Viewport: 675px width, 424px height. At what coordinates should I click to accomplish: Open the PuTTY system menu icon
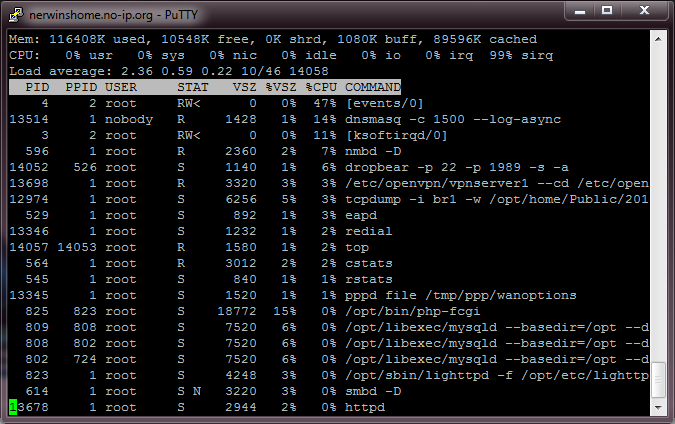coord(17,12)
